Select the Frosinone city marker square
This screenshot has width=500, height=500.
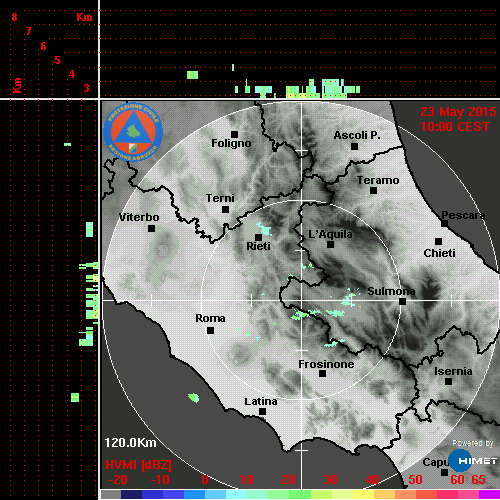coord(322,374)
